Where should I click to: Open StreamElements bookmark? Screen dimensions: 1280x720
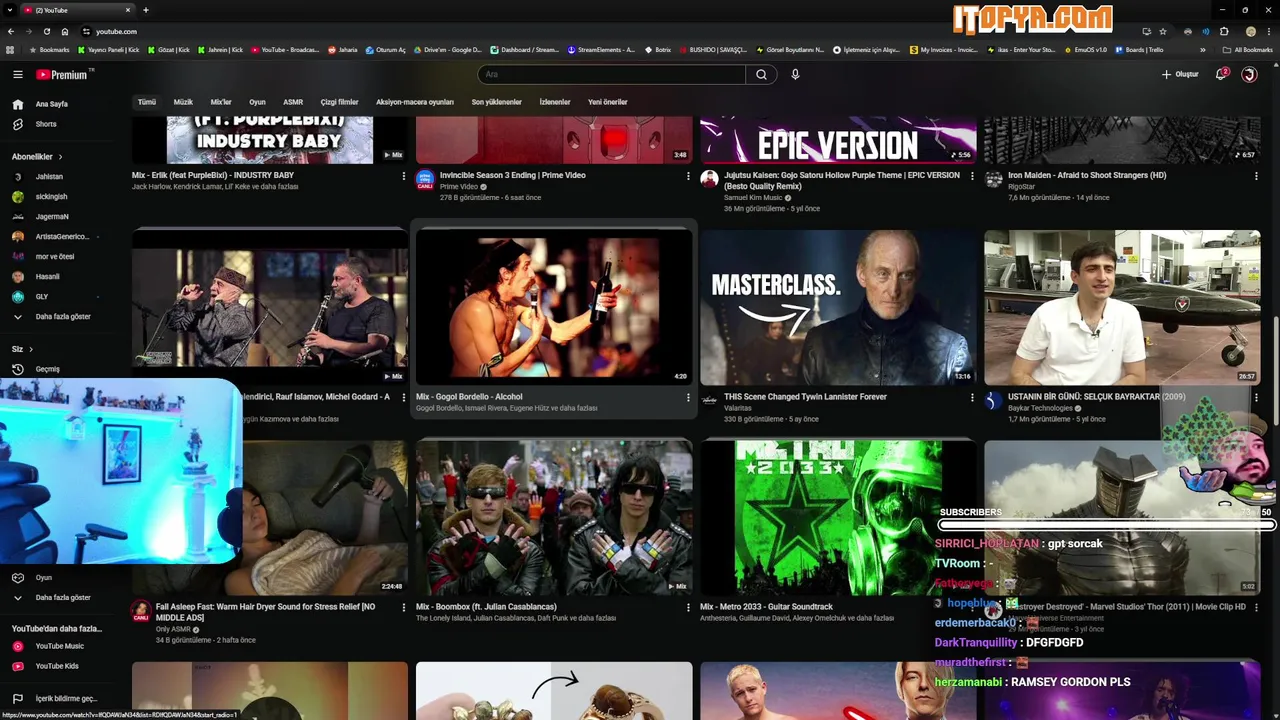pos(601,49)
